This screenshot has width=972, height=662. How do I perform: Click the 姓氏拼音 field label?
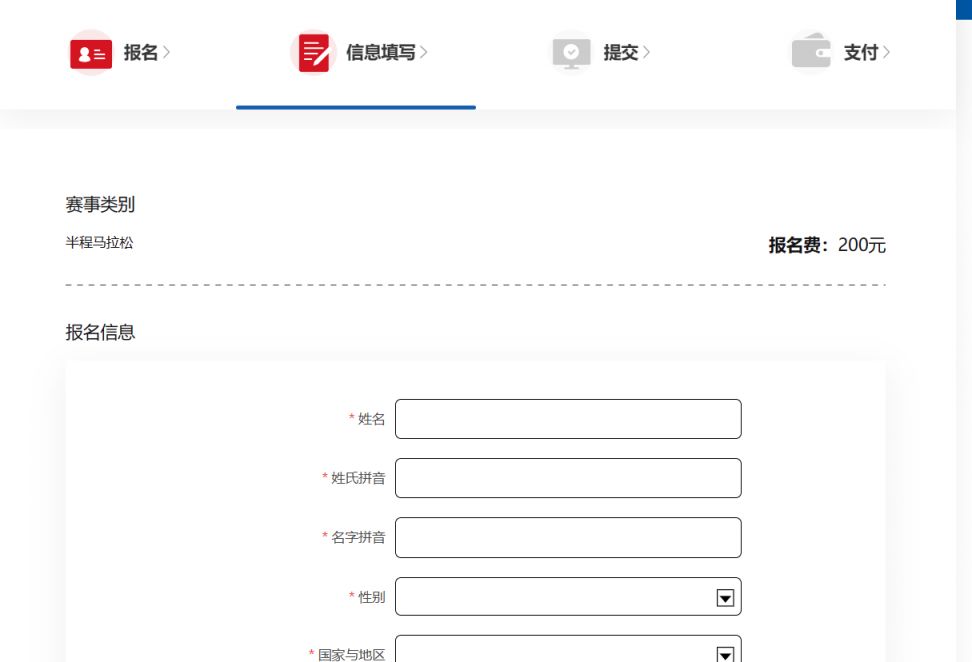coord(358,478)
